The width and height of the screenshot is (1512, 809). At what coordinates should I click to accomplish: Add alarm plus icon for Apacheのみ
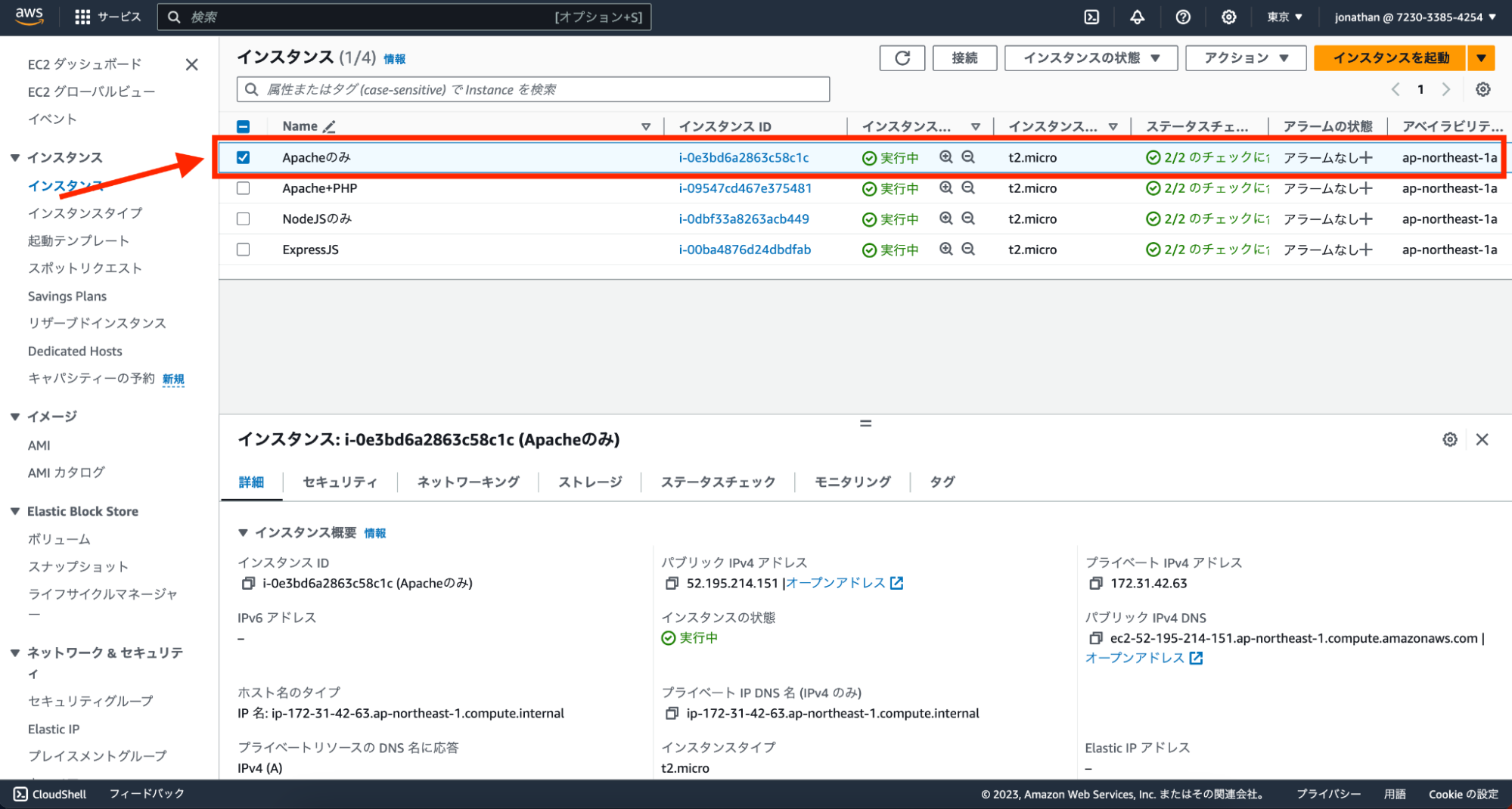tap(1365, 157)
